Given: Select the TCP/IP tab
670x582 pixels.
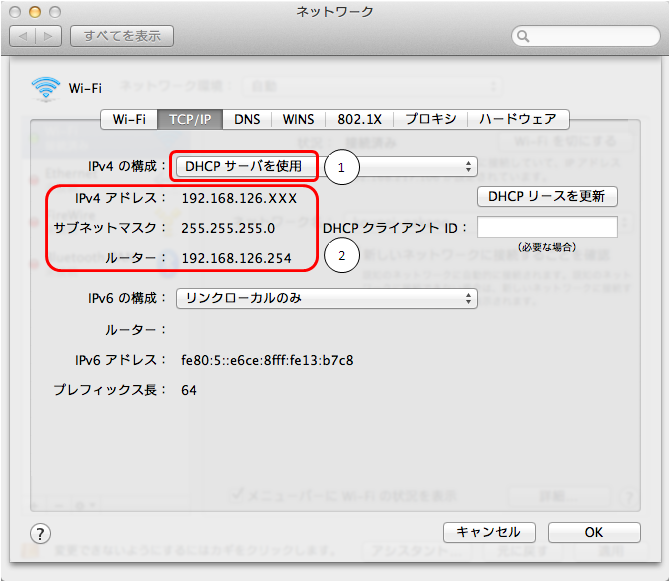Looking at the screenshot, I should point(190,119).
